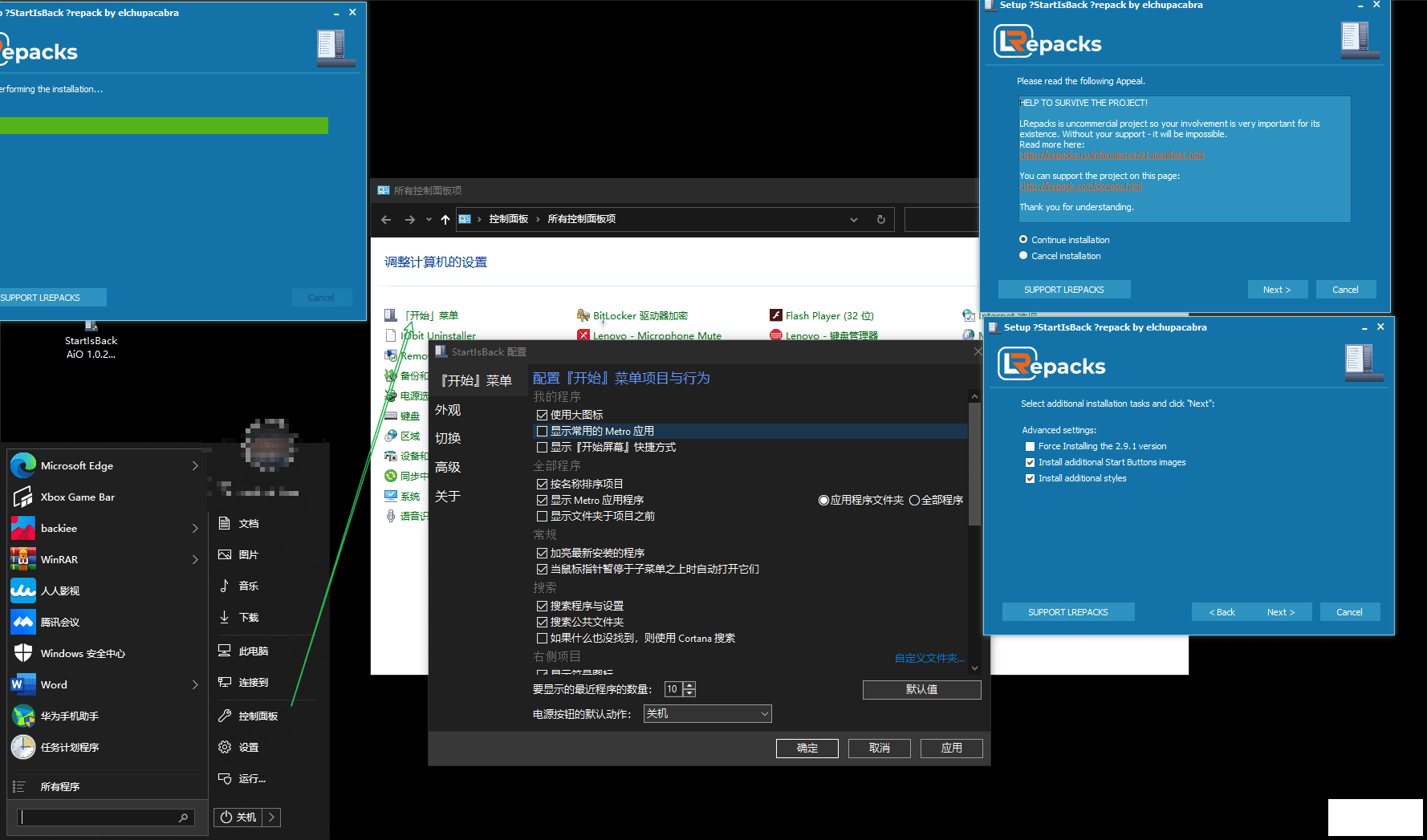Open 自定义文件夹 link
1427x840 pixels.
pyautogui.click(x=929, y=658)
